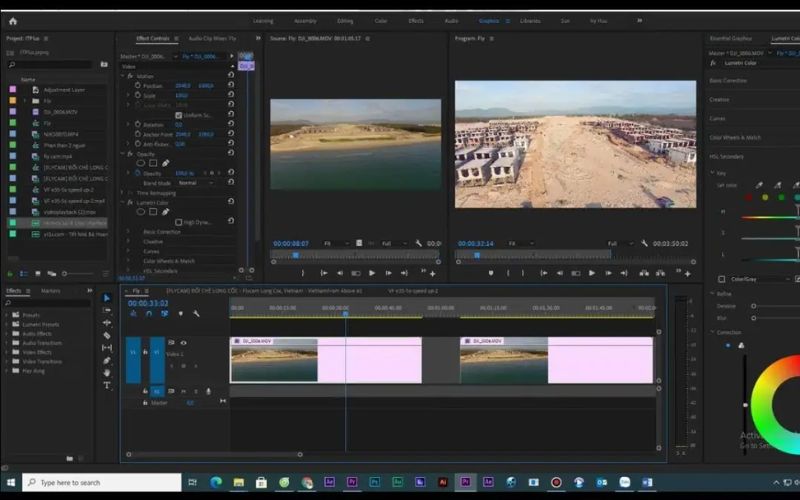Open Color Wheels & Match in Lumetri panel
The width and height of the screenshot is (800, 500).
(735, 137)
